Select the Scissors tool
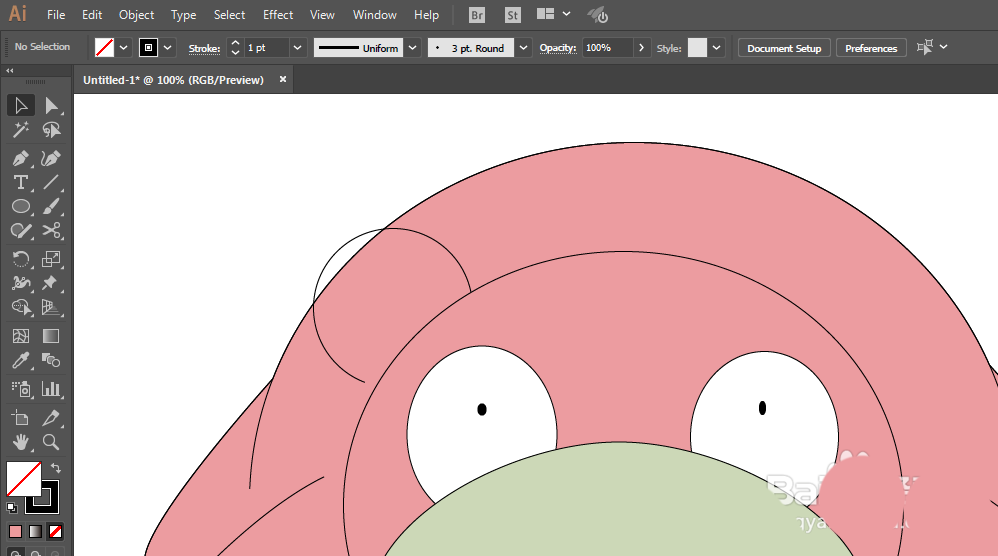 tap(51, 231)
